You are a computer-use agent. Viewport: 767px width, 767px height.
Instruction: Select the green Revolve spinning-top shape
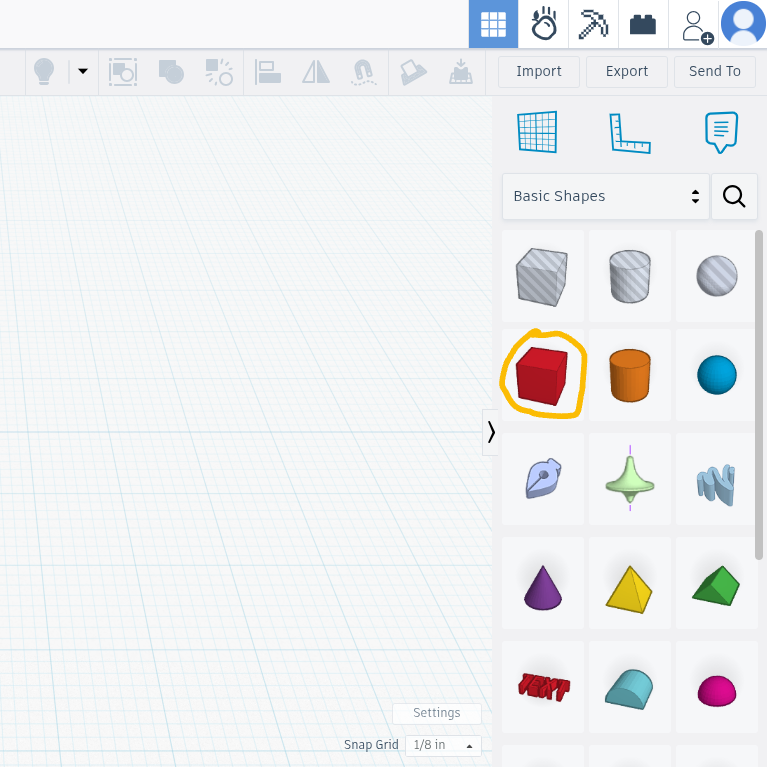coord(630,479)
